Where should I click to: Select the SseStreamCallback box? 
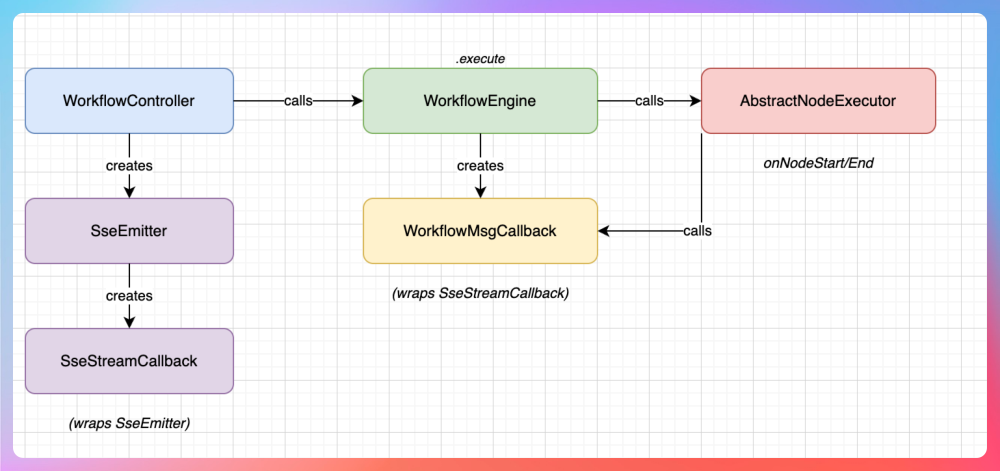pos(128,361)
